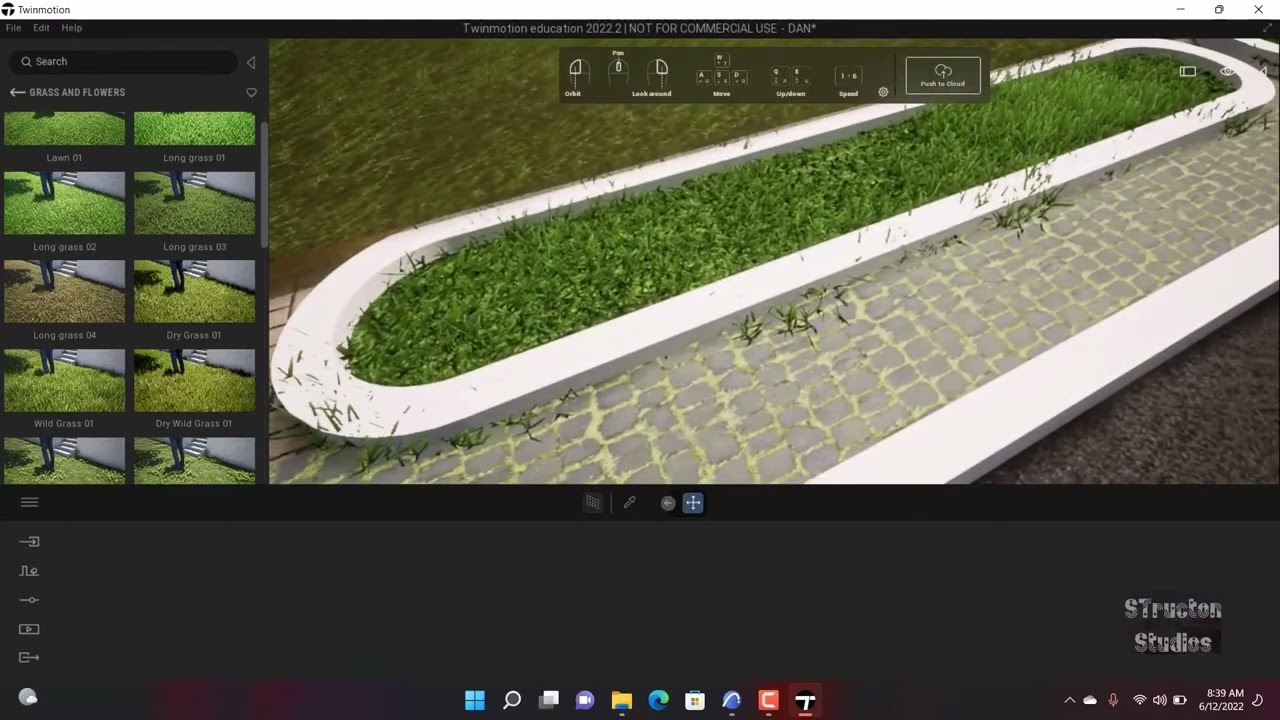Open the File menu
The image size is (1280, 720).
click(13, 28)
